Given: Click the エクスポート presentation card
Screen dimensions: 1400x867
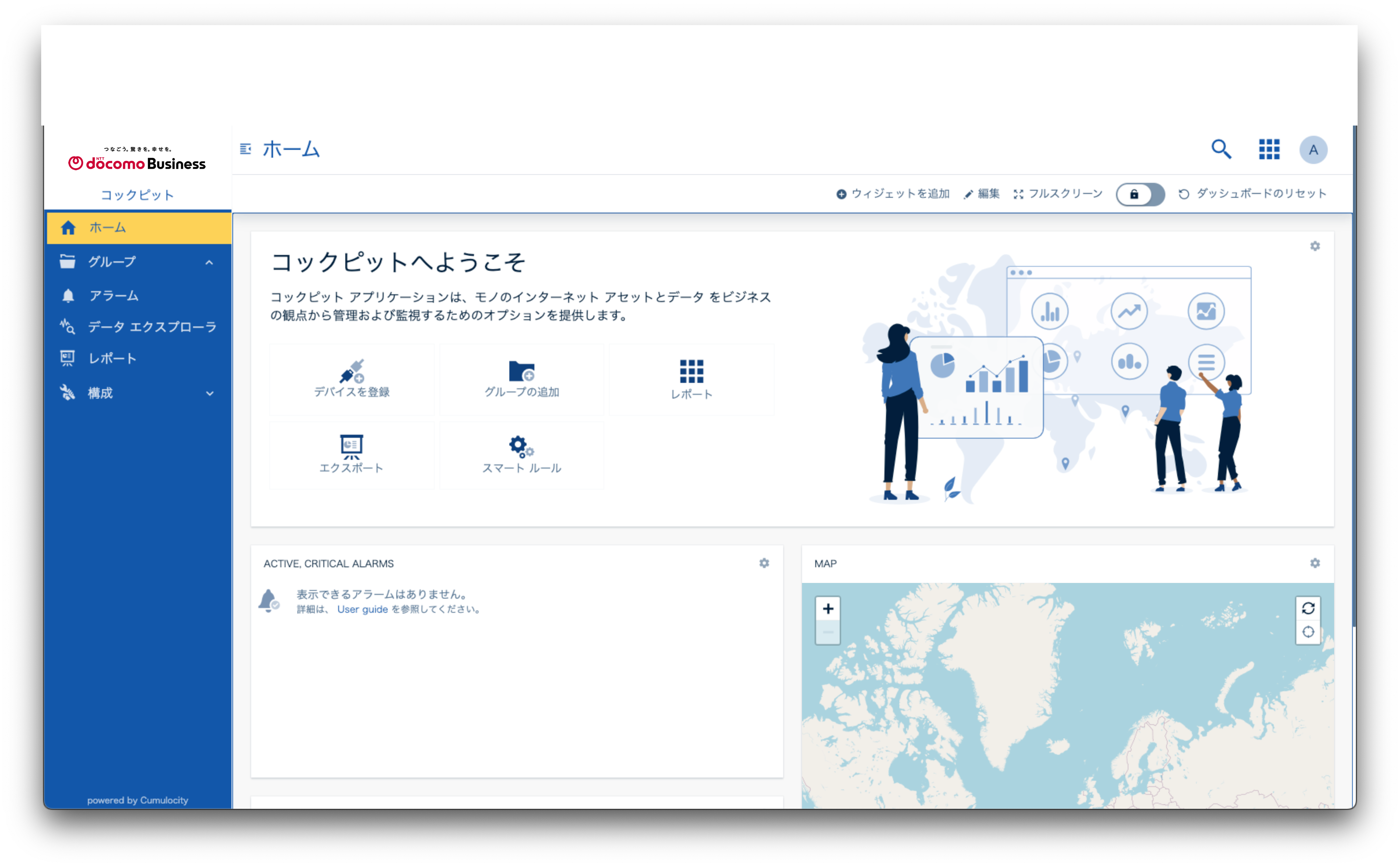Looking at the screenshot, I should click(352, 455).
